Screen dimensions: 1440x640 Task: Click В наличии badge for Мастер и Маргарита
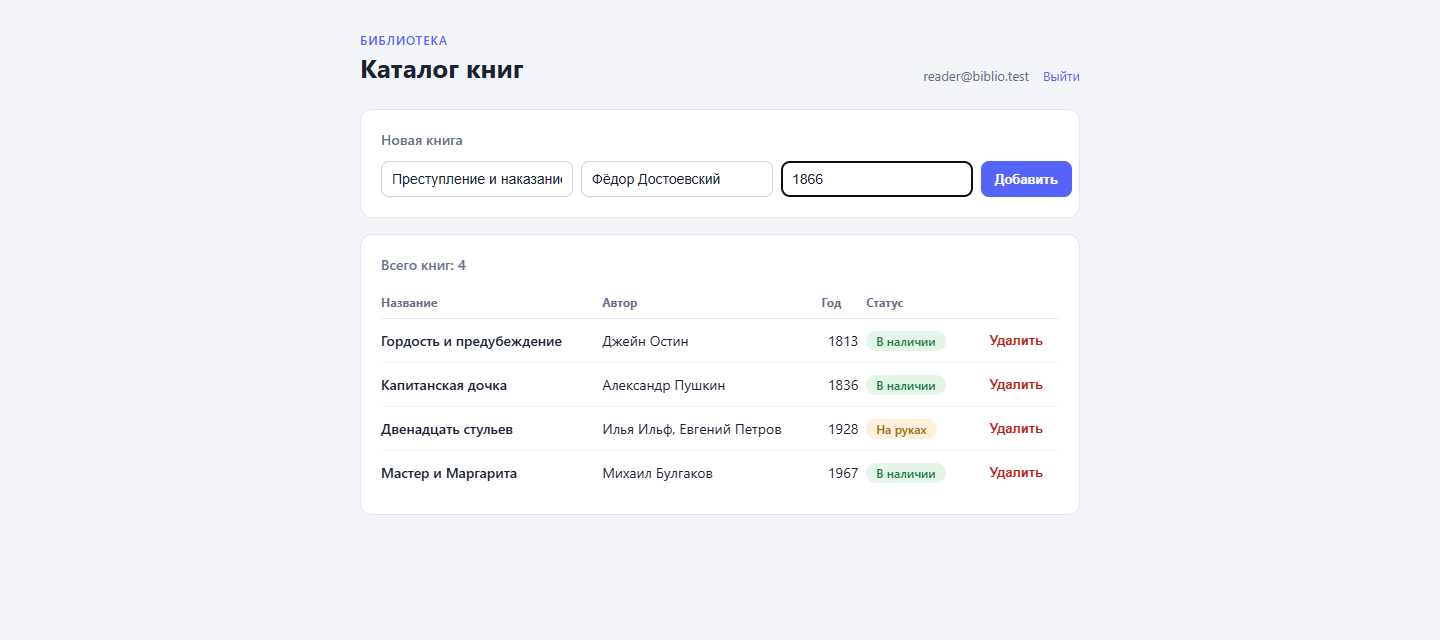pyautogui.click(x=906, y=474)
